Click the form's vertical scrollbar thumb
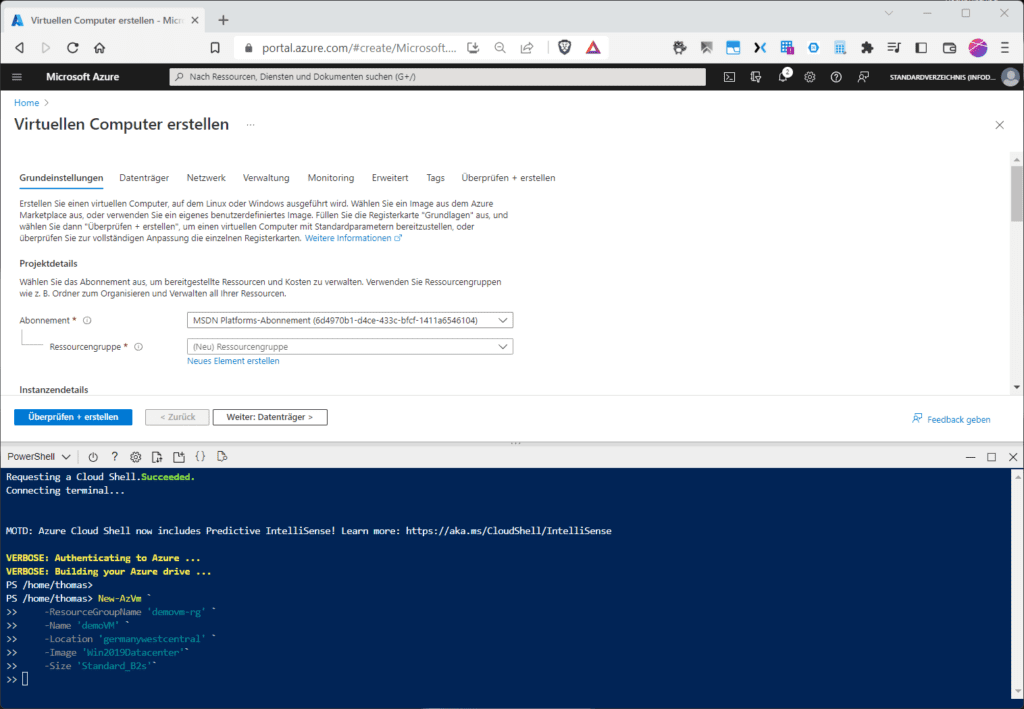1024x709 pixels. 1017,194
